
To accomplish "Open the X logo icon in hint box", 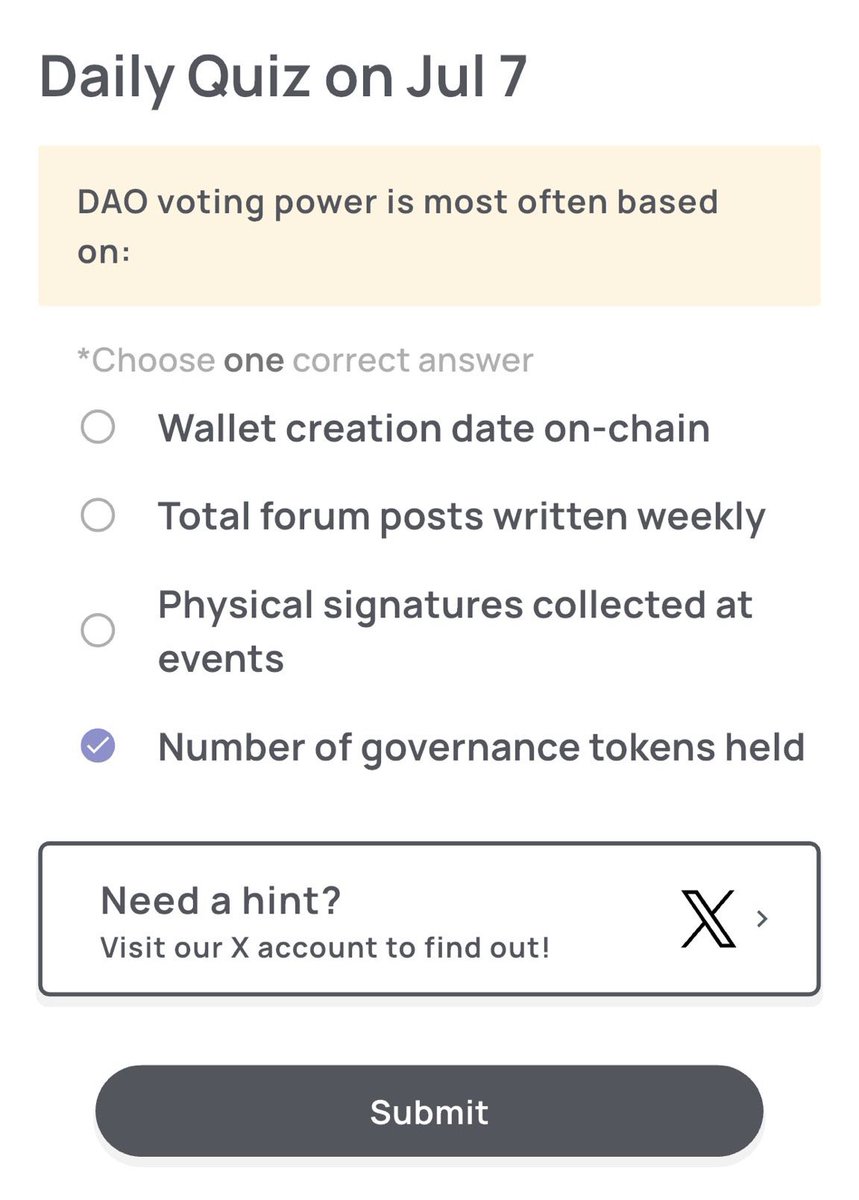I will (x=708, y=918).
